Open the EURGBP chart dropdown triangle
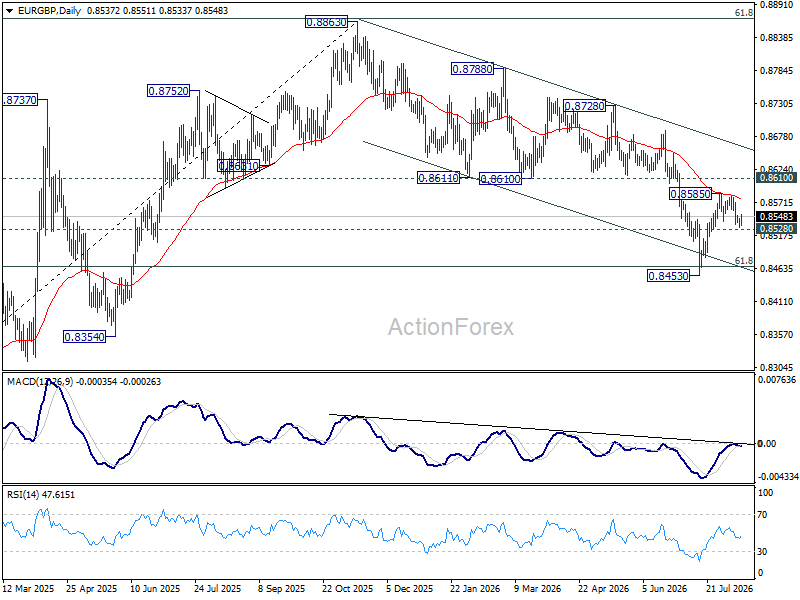This screenshot has width=800, height=600. 9,11
